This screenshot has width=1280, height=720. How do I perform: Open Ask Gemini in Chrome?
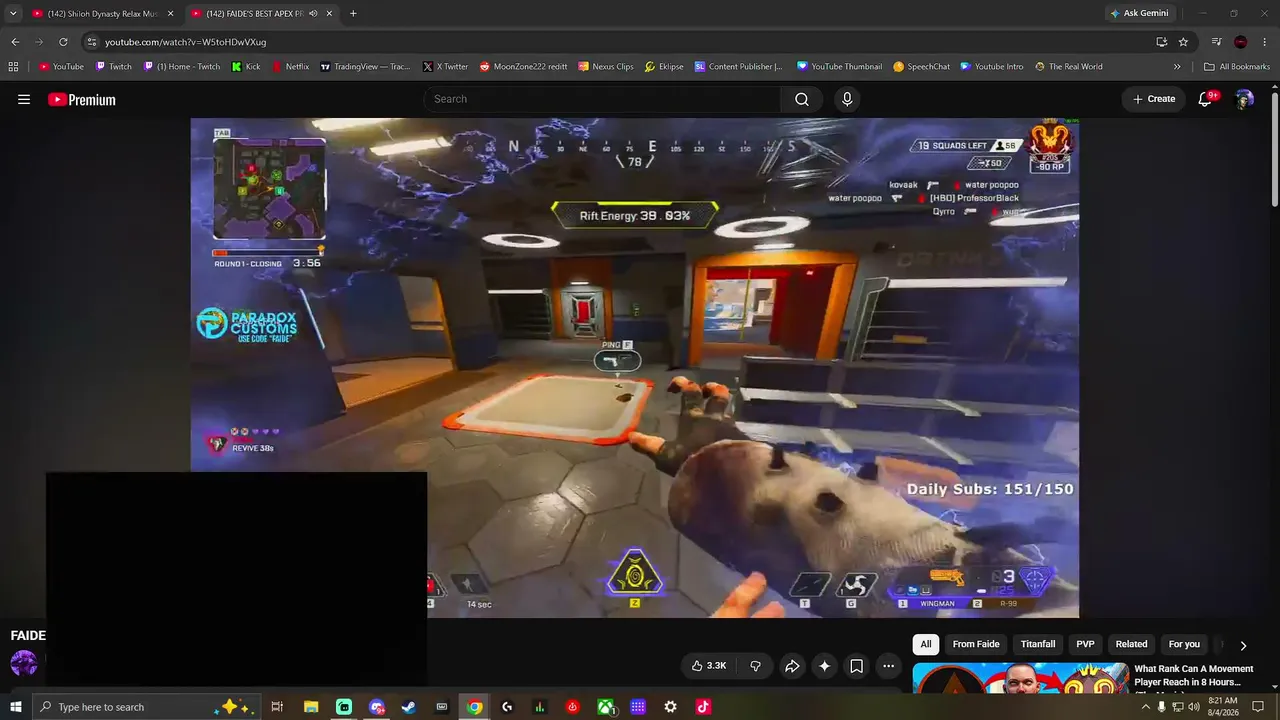[1139, 14]
